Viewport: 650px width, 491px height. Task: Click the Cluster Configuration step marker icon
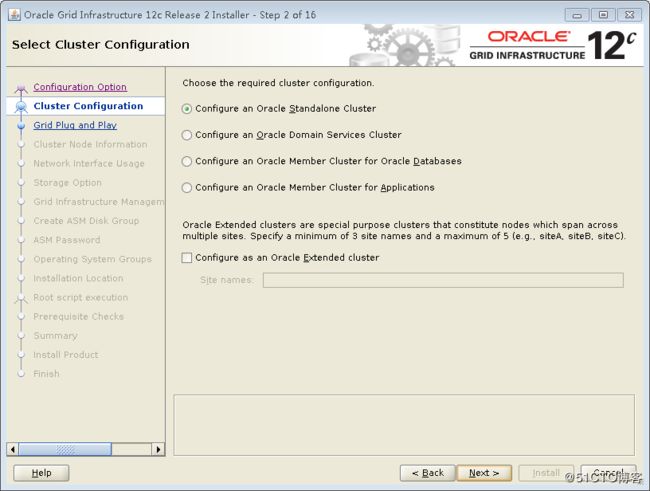pyautogui.click(x=21, y=107)
